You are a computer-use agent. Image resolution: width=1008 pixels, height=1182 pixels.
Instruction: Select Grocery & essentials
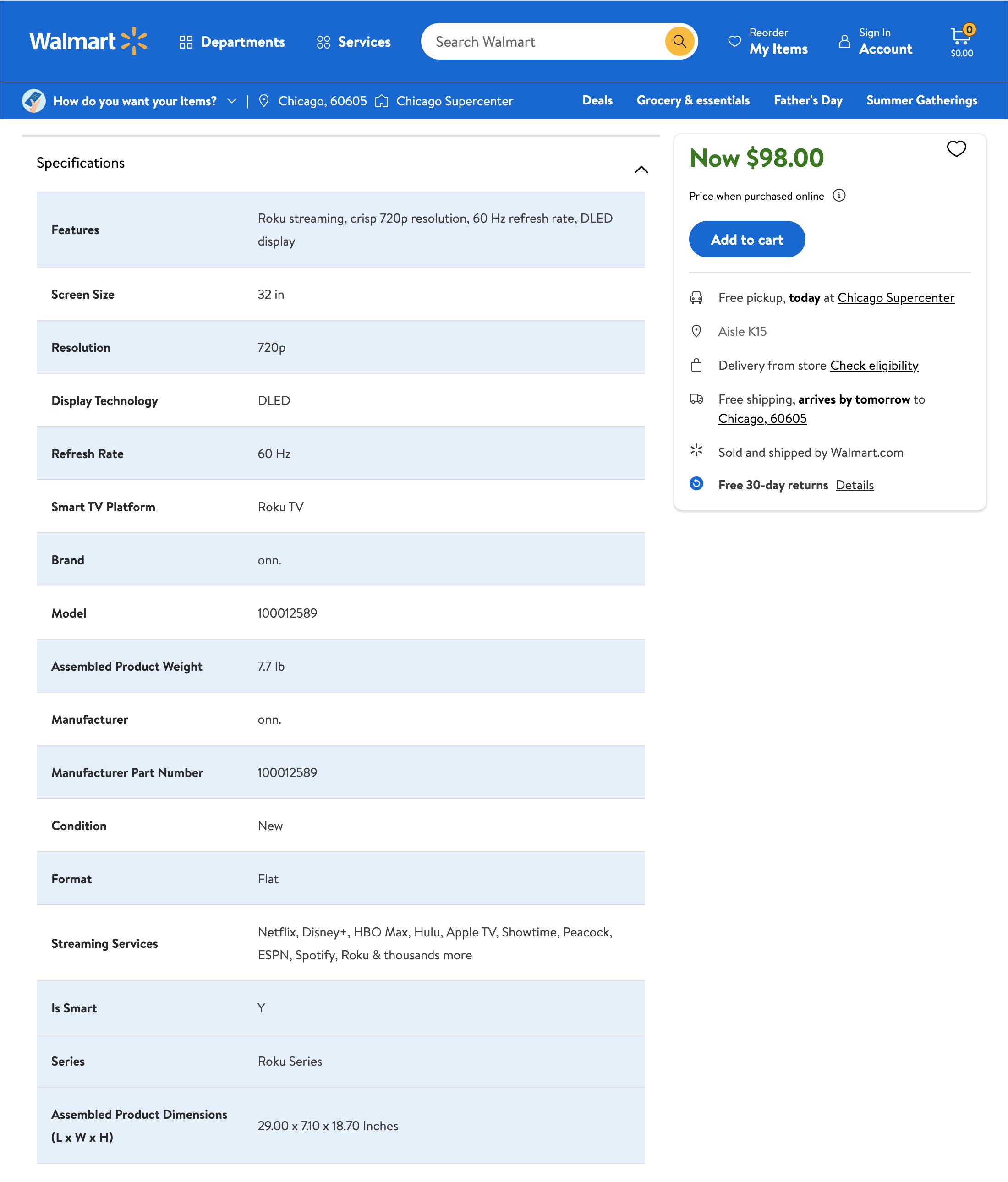pyautogui.click(x=692, y=100)
